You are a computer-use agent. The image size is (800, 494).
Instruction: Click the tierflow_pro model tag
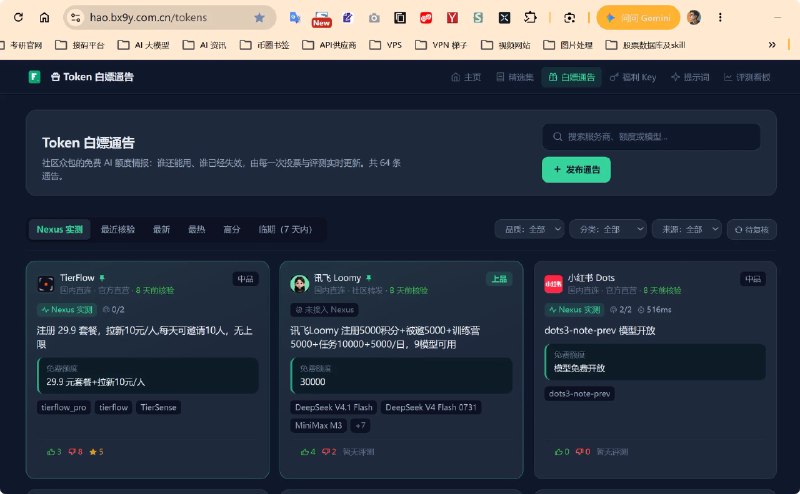click(64, 407)
